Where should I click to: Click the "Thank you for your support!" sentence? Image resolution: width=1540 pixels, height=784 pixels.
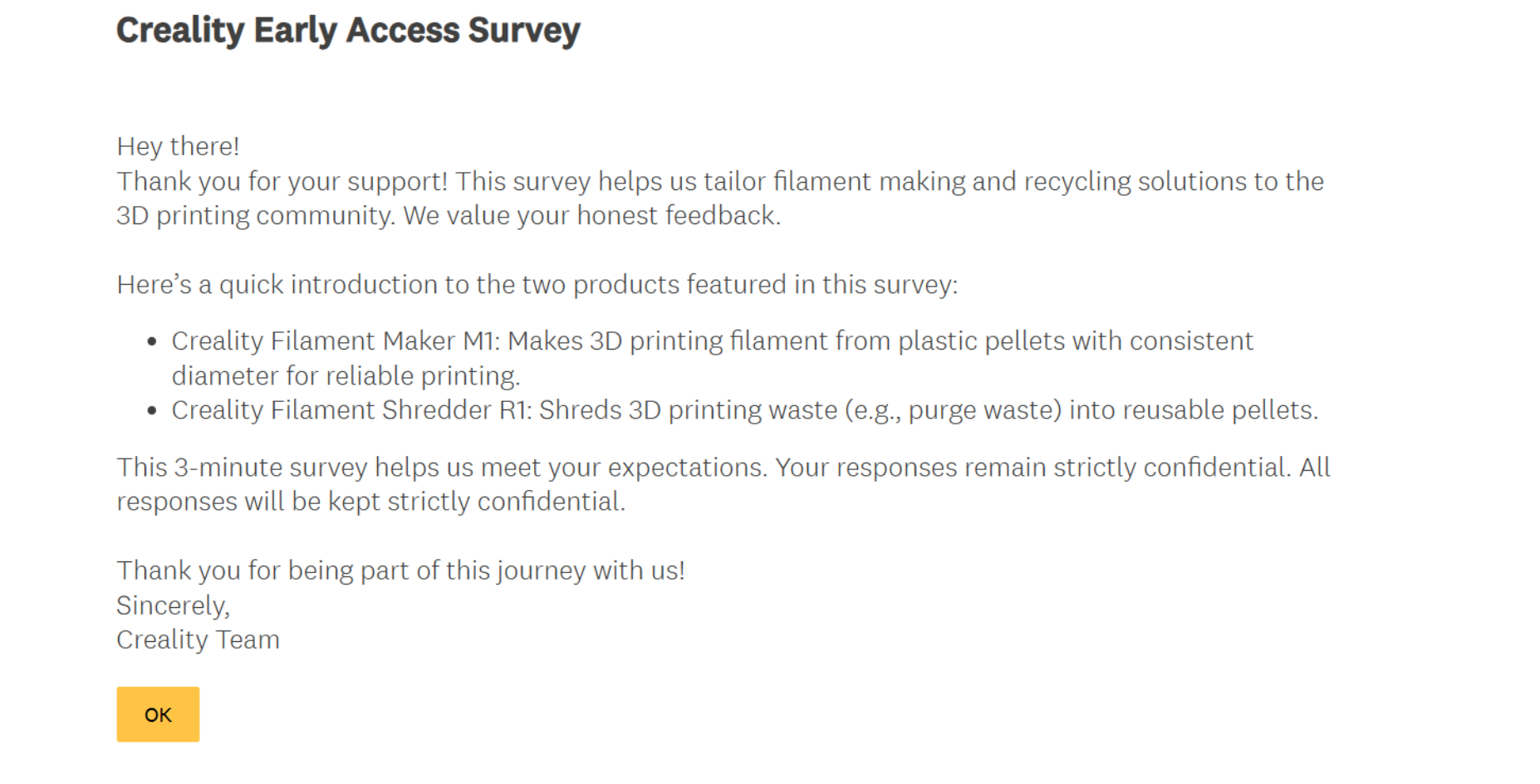coord(282,181)
